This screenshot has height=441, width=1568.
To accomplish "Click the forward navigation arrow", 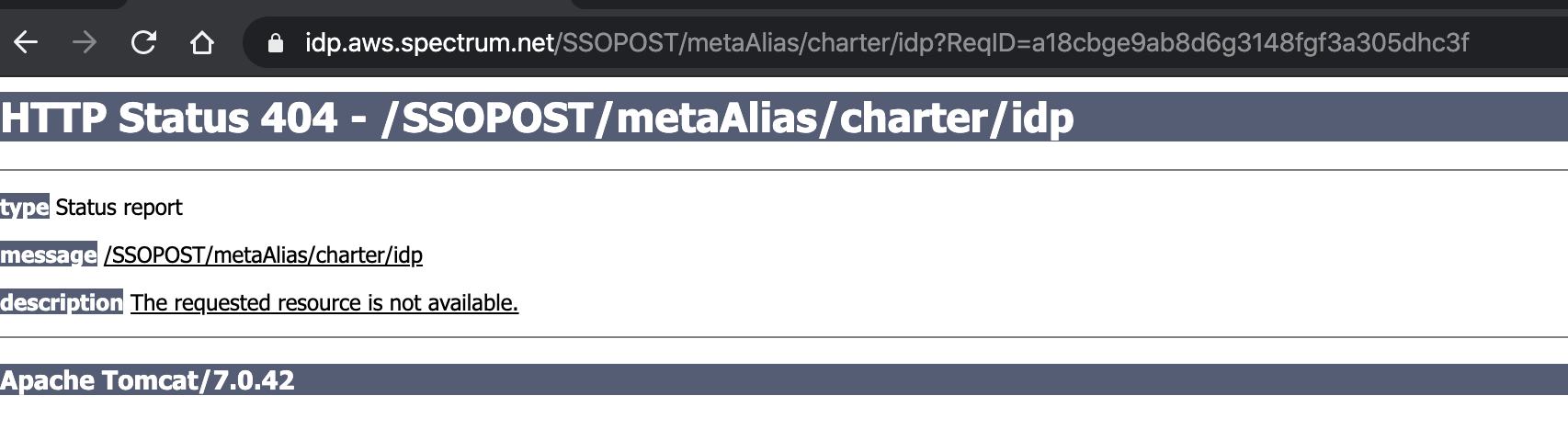I will (85, 42).
